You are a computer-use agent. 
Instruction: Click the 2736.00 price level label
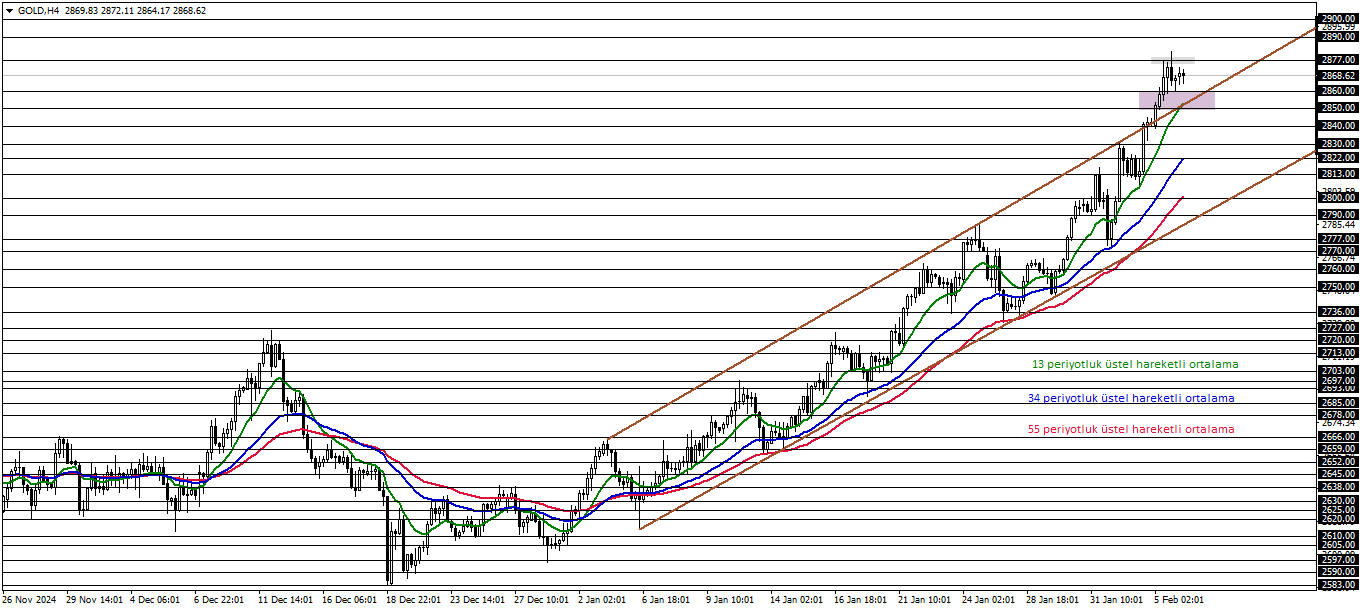1338,312
